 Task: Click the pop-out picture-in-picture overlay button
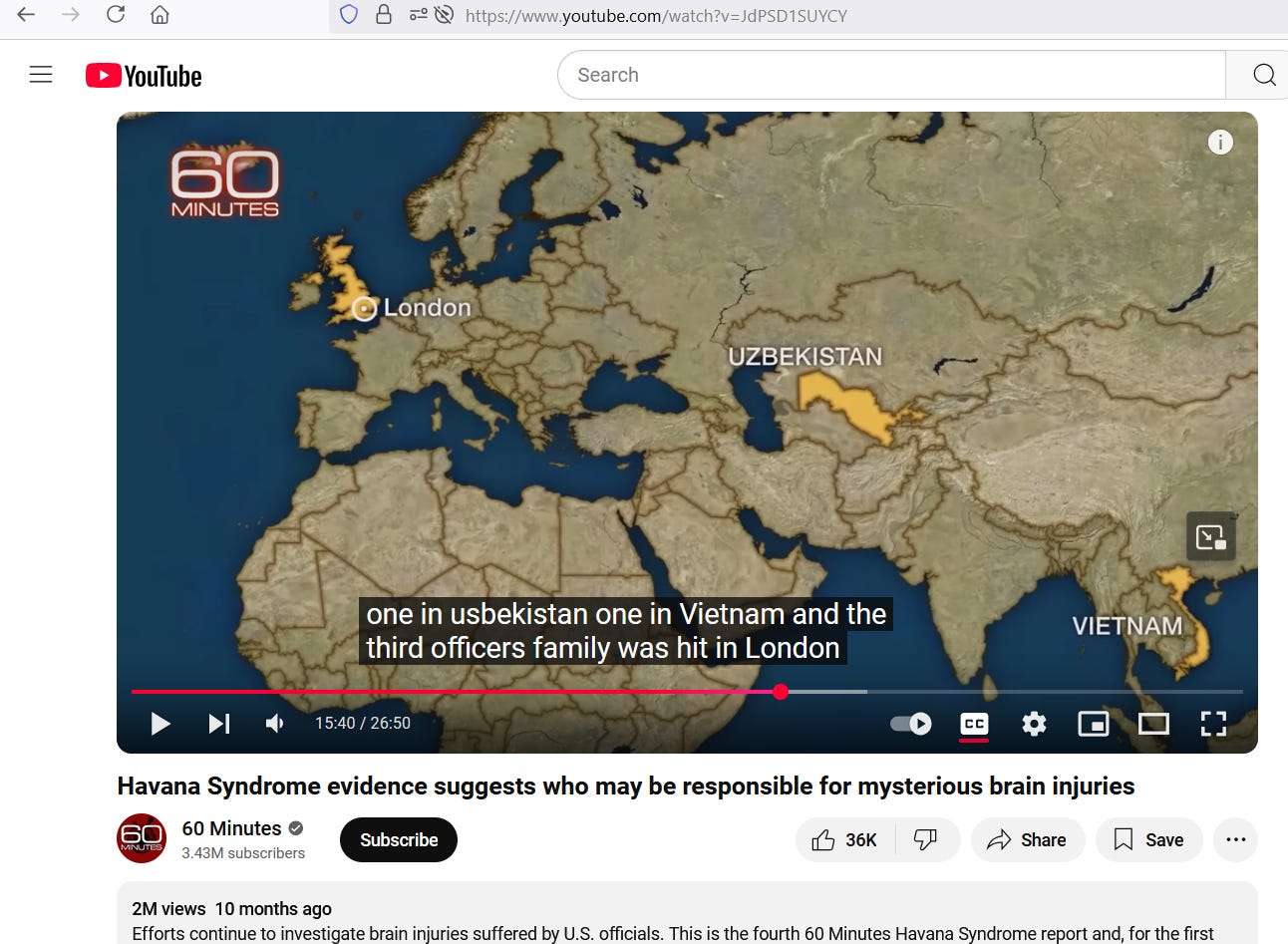(x=1211, y=537)
